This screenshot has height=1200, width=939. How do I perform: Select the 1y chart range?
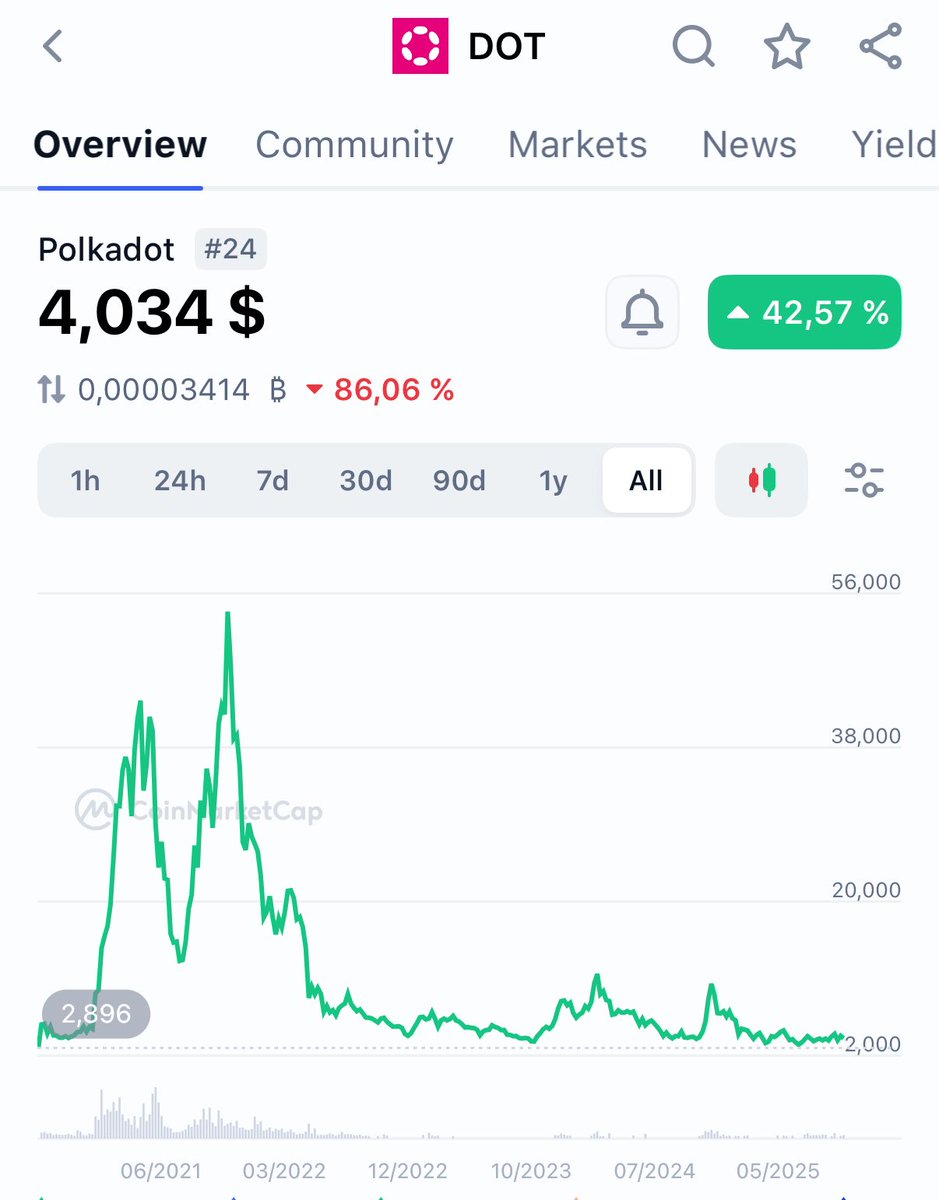tap(553, 481)
